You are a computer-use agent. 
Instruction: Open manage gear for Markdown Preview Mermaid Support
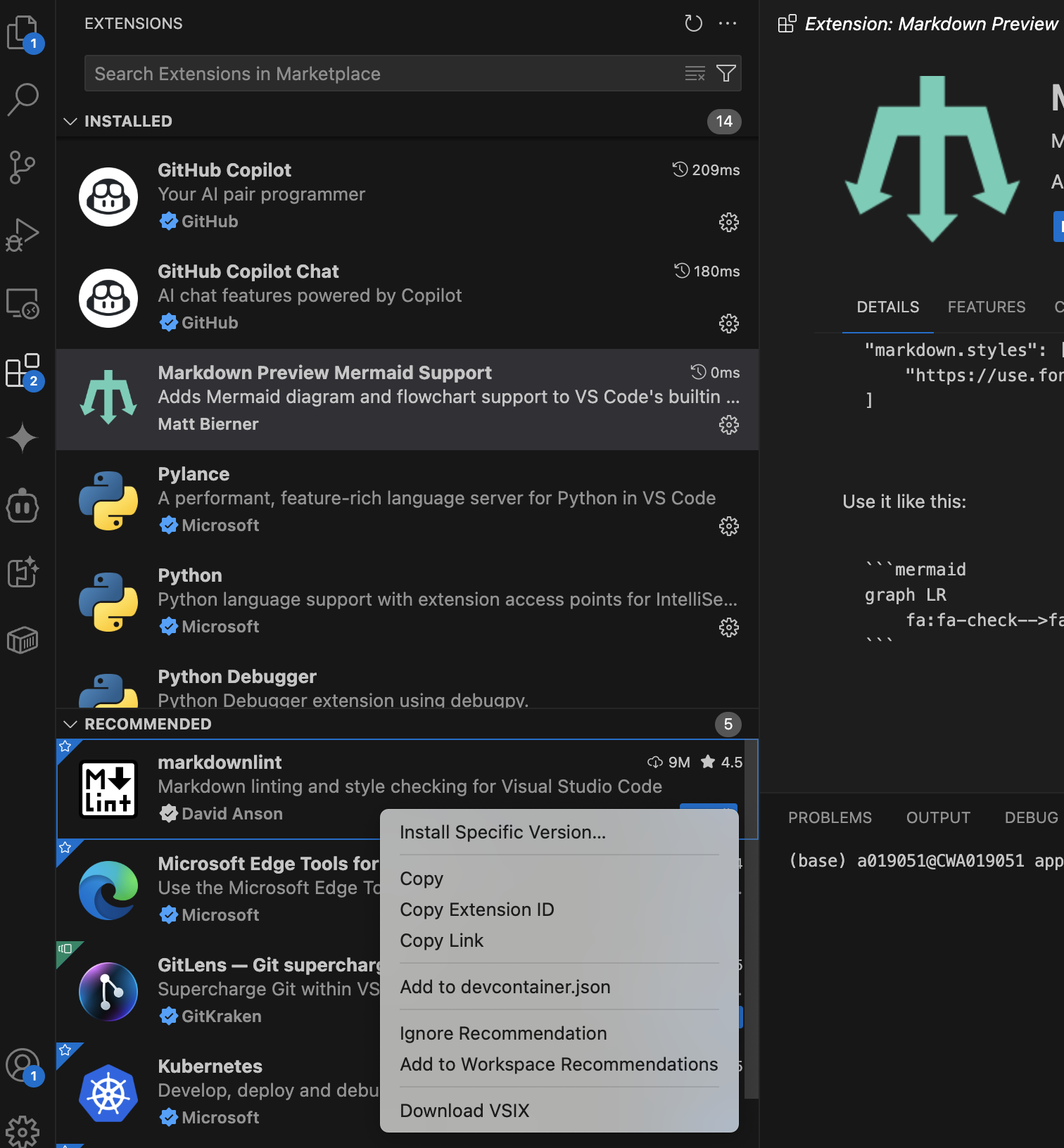click(x=729, y=425)
